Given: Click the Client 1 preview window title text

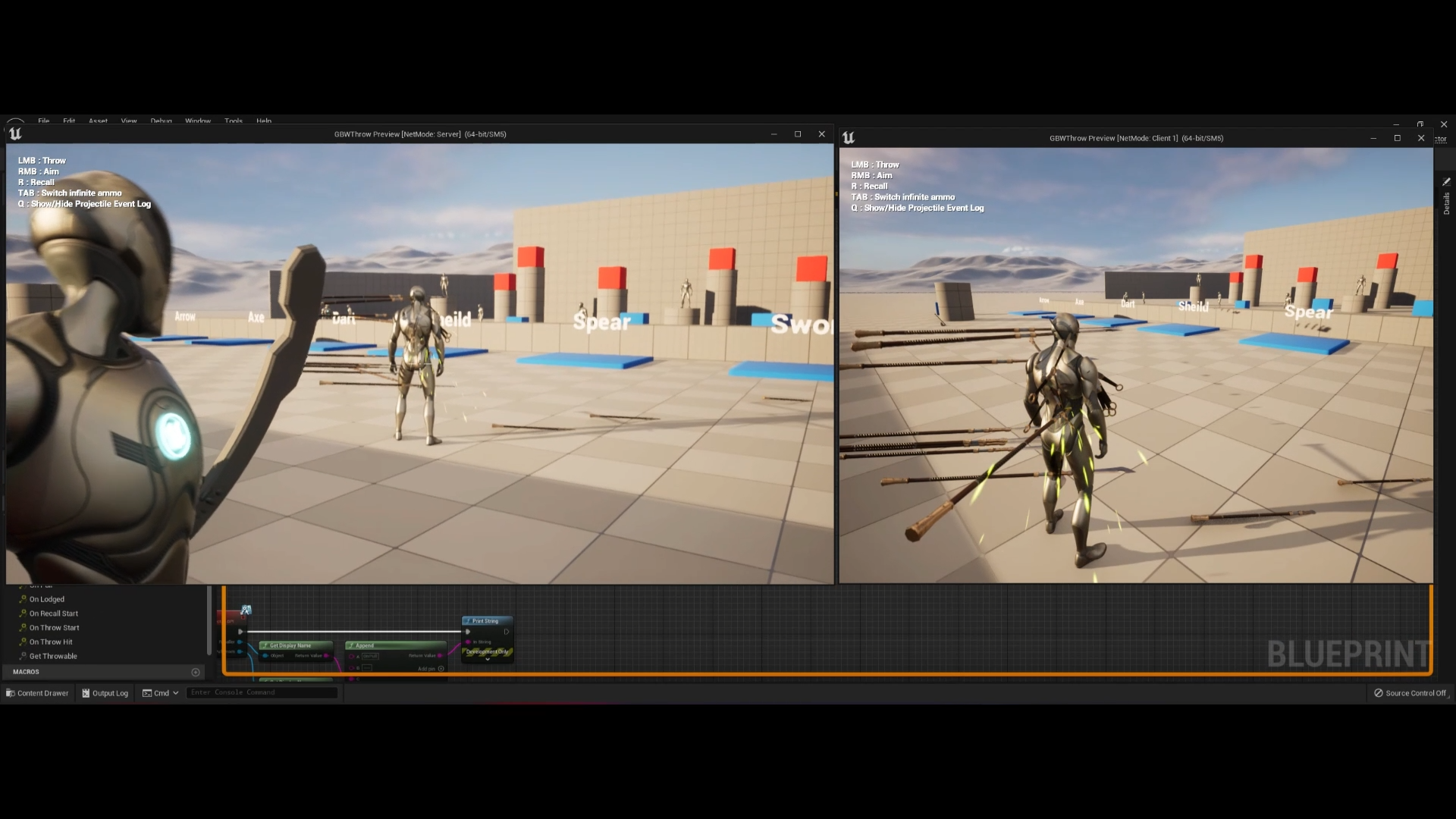Looking at the screenshot, I should pos(1136,138).
